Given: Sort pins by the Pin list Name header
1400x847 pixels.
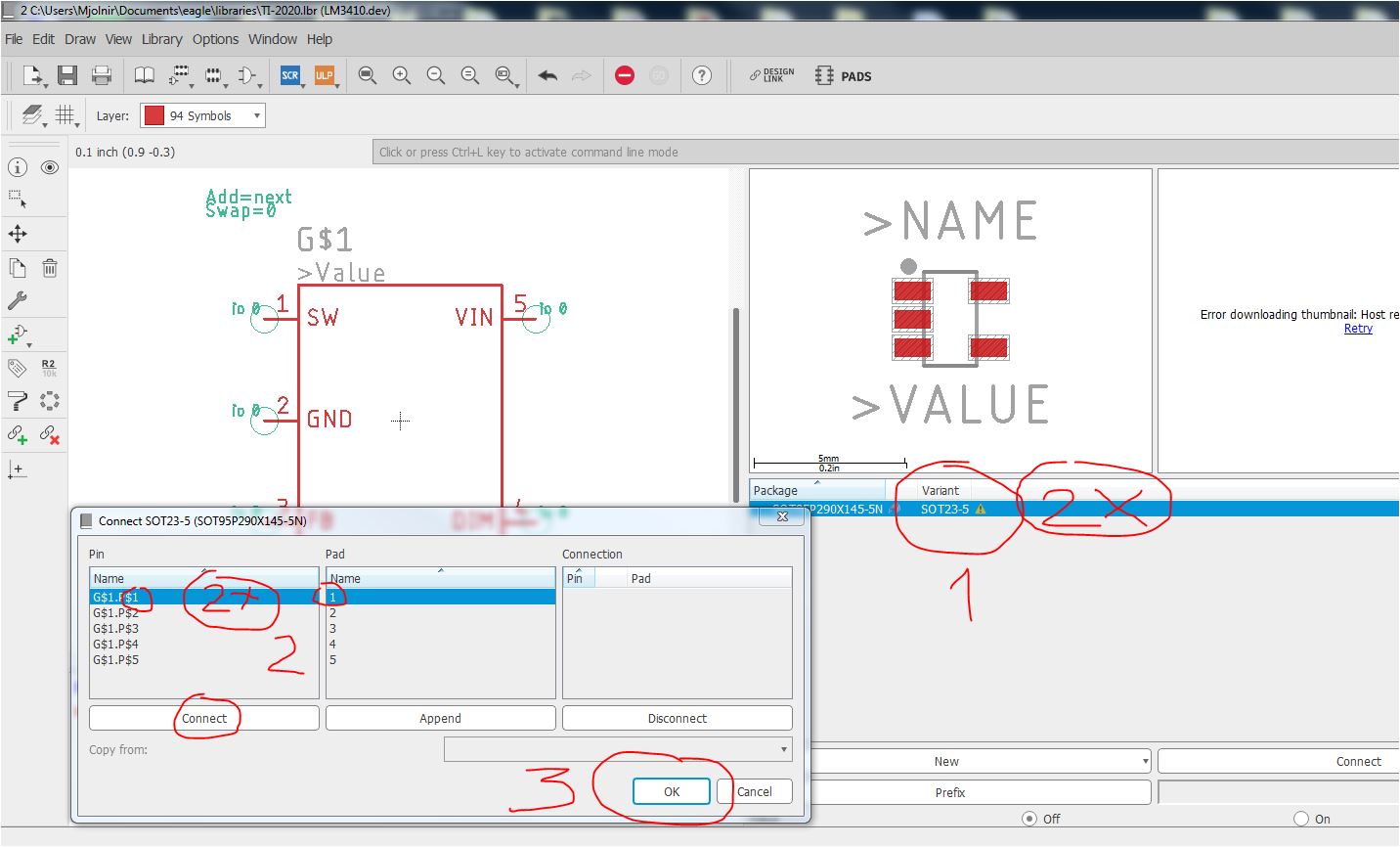Looking at the screenshot, I should click(x=203, y=578).
